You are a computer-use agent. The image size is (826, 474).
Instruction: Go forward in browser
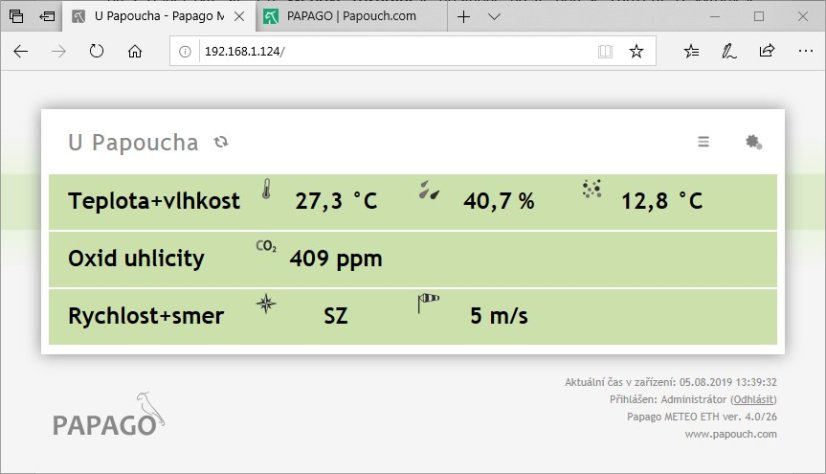58,51
